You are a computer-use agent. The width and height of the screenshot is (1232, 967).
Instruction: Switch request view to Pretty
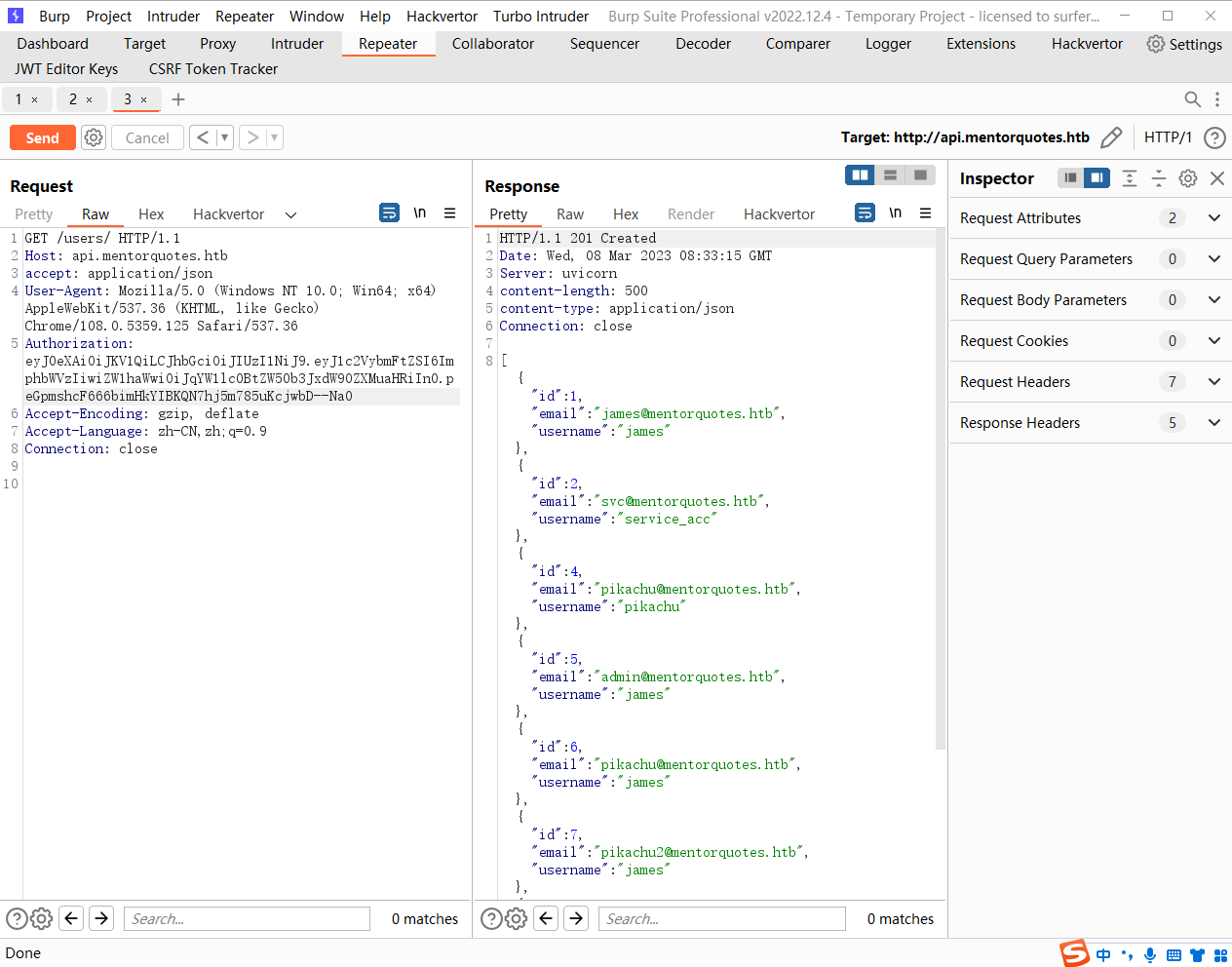click(34, 214)
